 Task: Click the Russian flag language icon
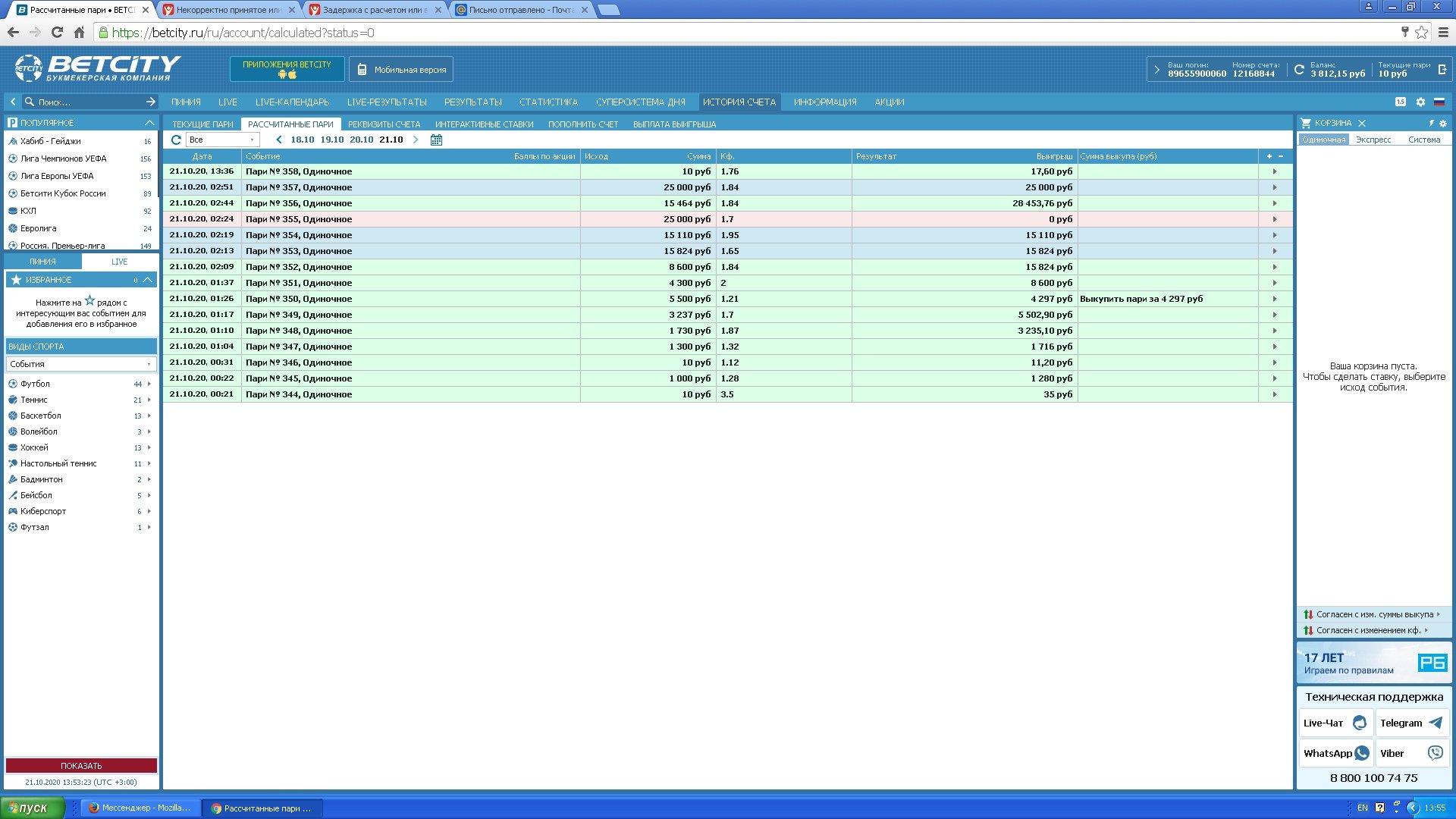[x=1439, y=102]
